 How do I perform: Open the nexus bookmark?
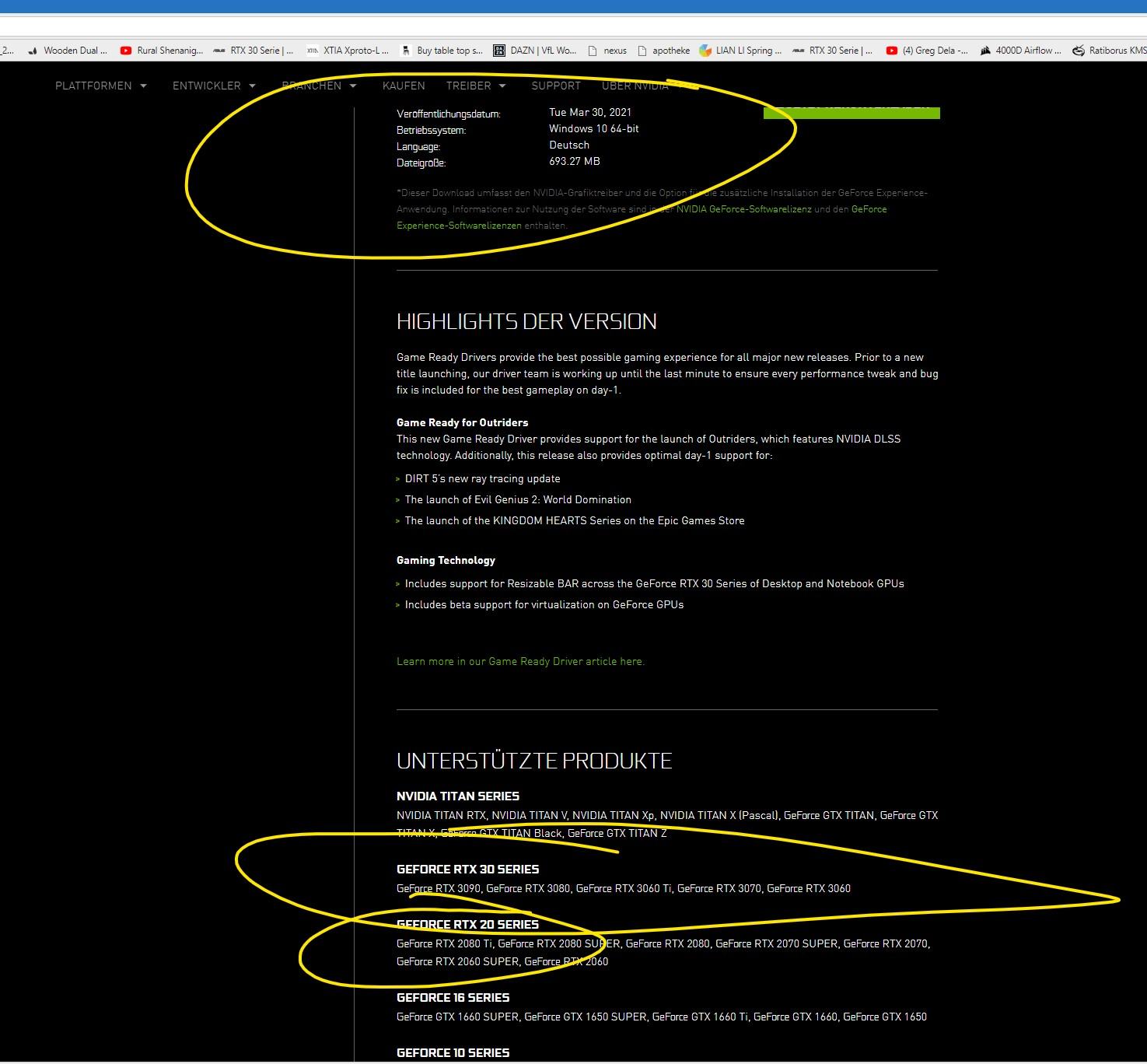(607, 51)
